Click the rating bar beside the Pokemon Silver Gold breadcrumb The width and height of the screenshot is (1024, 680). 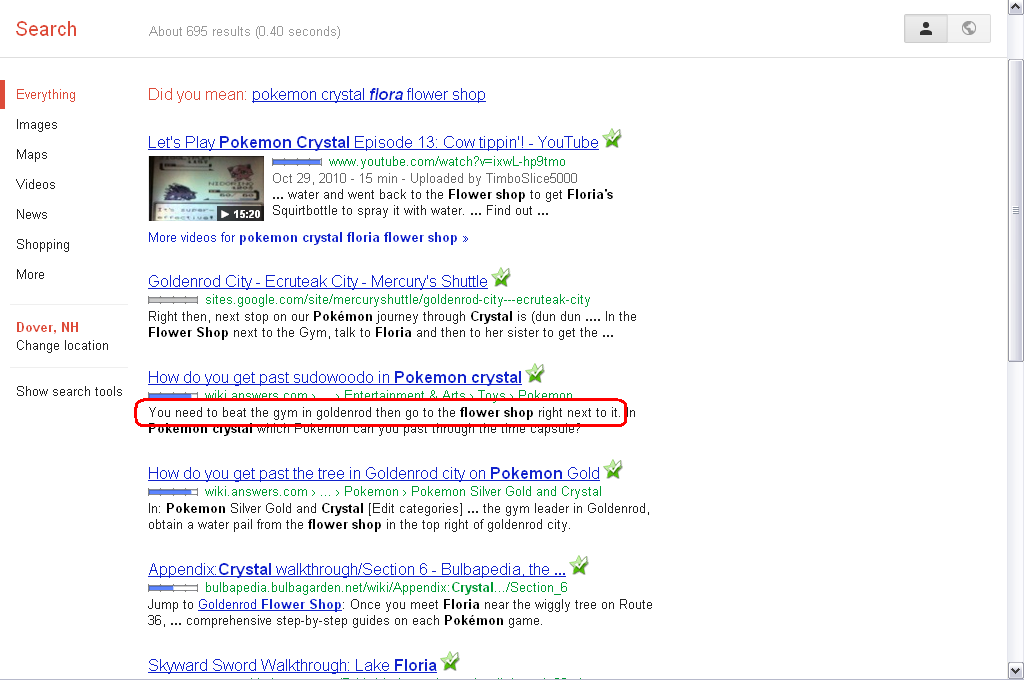(x=173, y=492)
